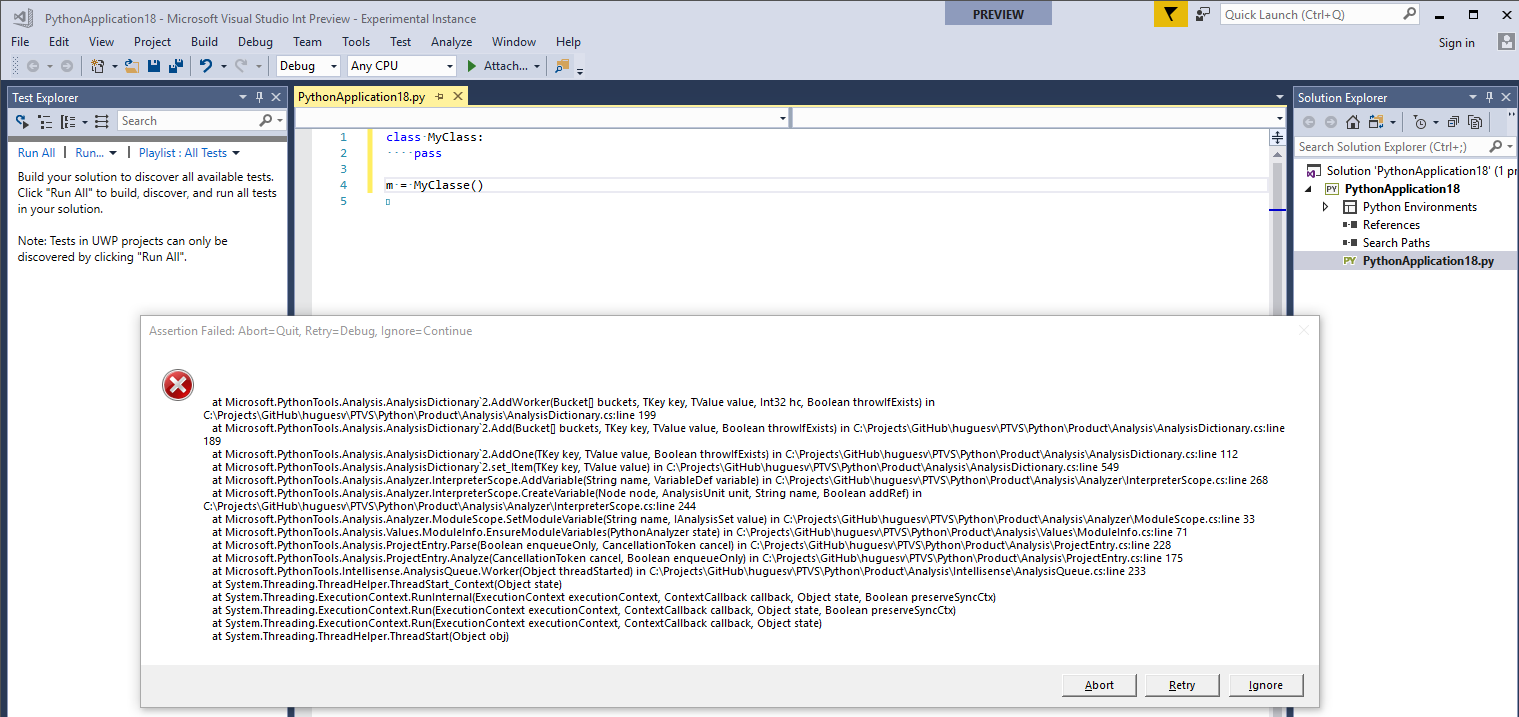Open the Playlist : All Tests dropdown
This screenshot has width=1519, height=717.
[x=189, y=152]
